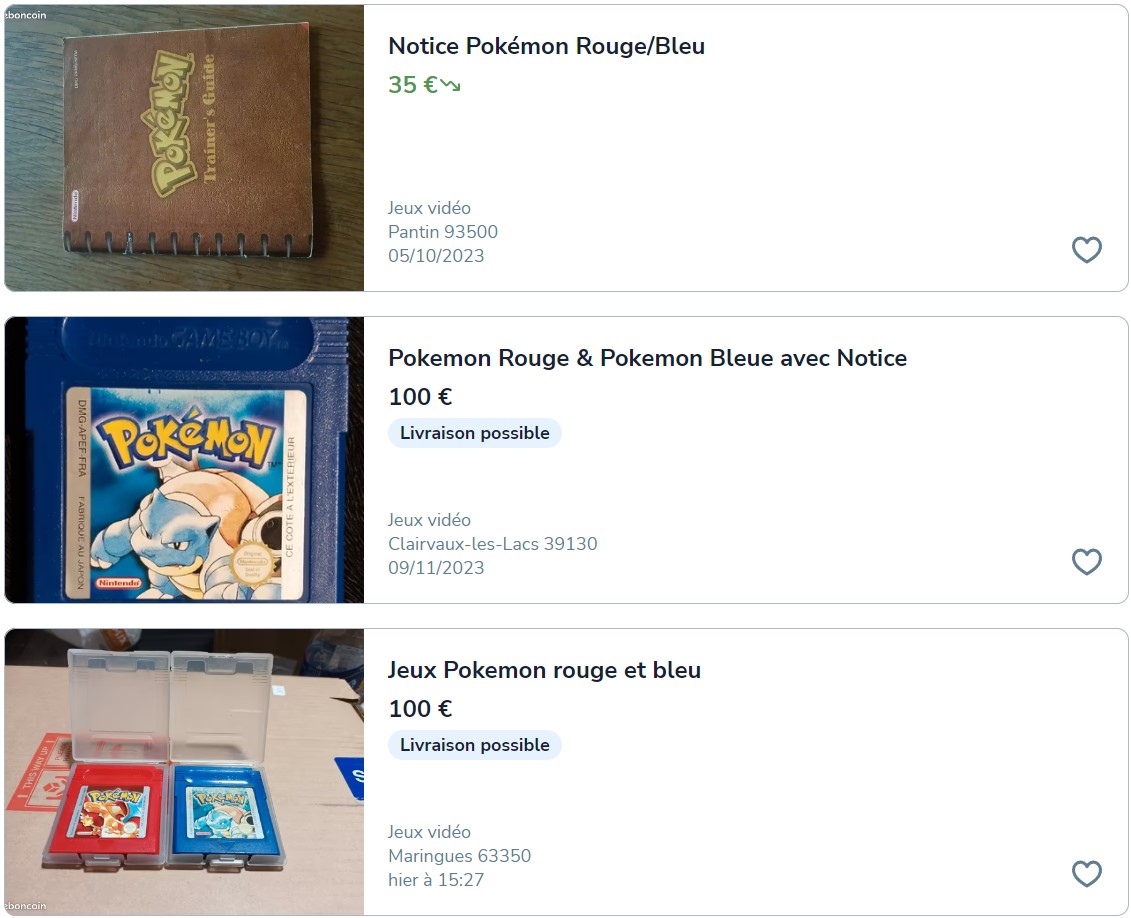Open the Jeux Pokemon rouge et bleu title
Viewport: 1131px width, 918px height.
[545, 670]
